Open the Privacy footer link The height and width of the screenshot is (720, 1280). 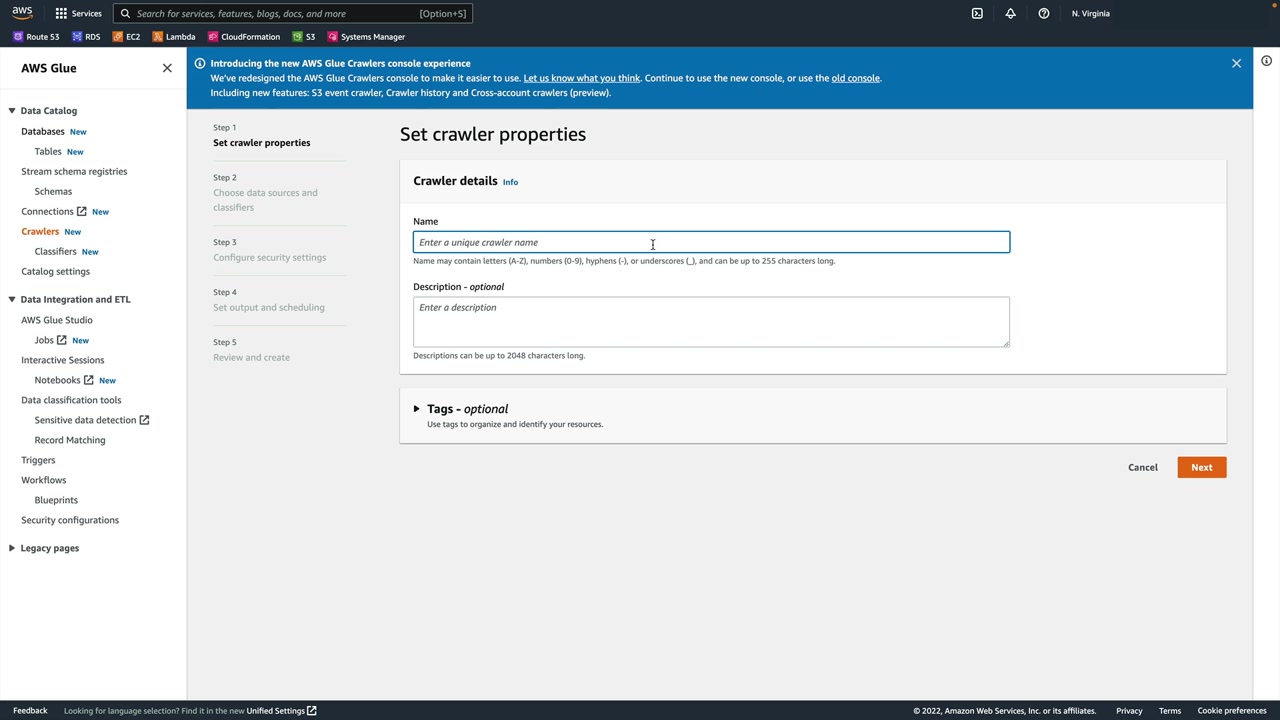pyautogui.click(x=1129, y=711)
